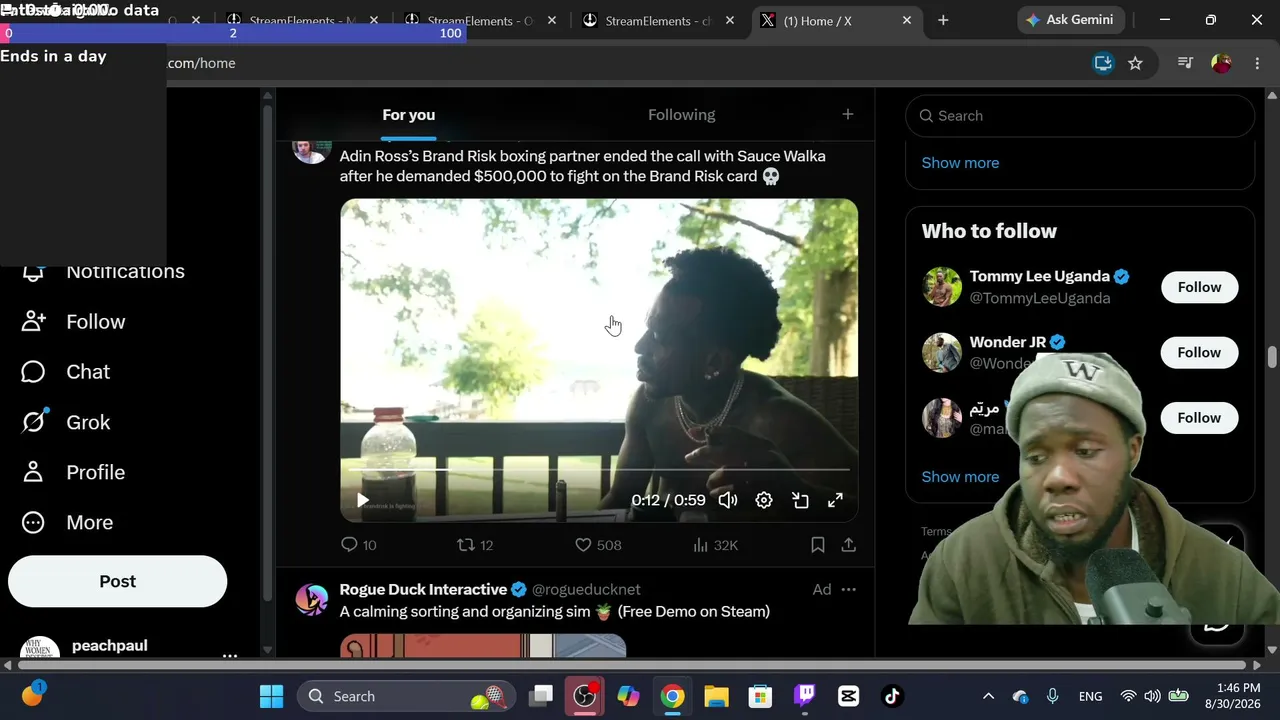Expand the More menu in sidebar
Screen dimensions: 1280x720
click(x=67, y=522)
